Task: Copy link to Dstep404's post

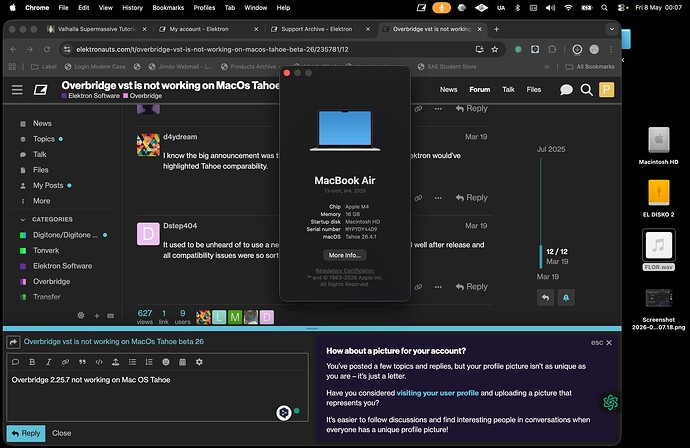Action: [x=418, y=286]
